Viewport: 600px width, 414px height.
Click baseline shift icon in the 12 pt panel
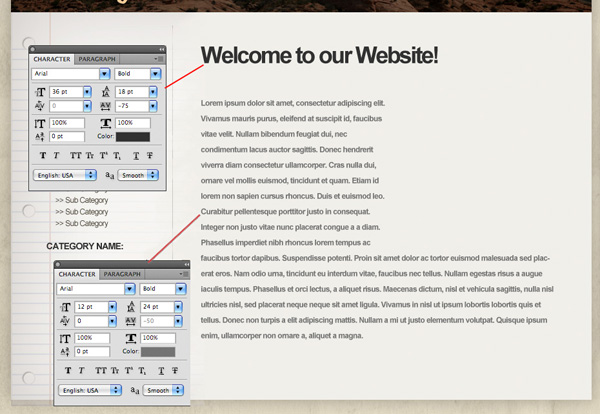tap(65, 352)
